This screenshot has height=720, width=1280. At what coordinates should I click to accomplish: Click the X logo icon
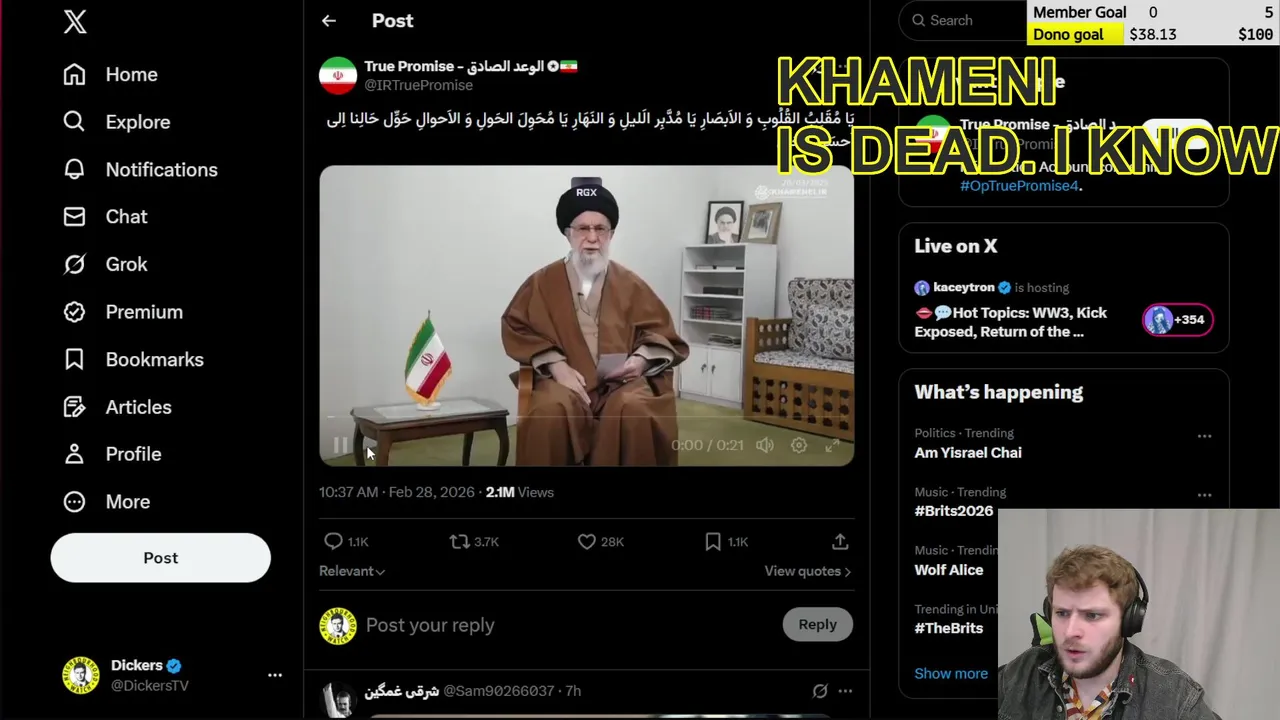tap(75, 21)
